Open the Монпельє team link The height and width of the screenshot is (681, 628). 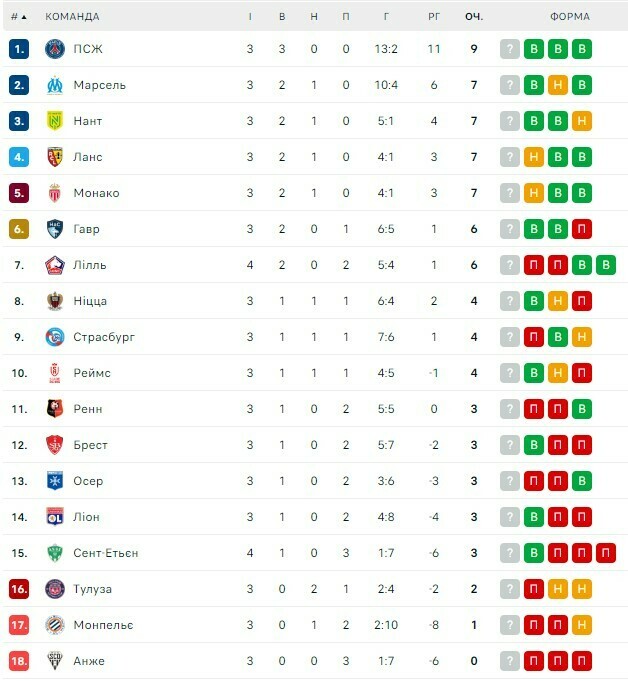(x=103, y=625)
